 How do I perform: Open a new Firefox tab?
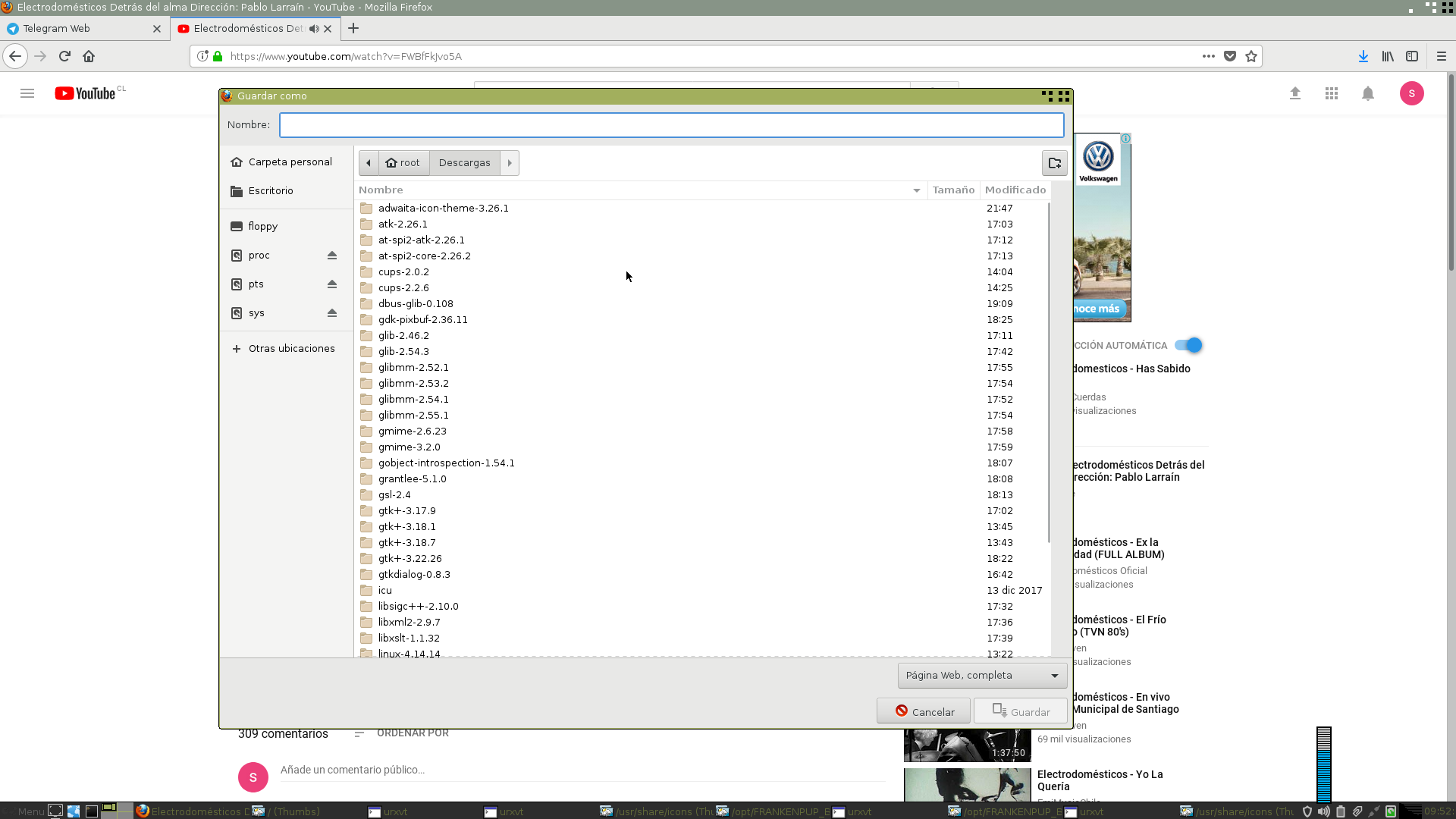353,29
